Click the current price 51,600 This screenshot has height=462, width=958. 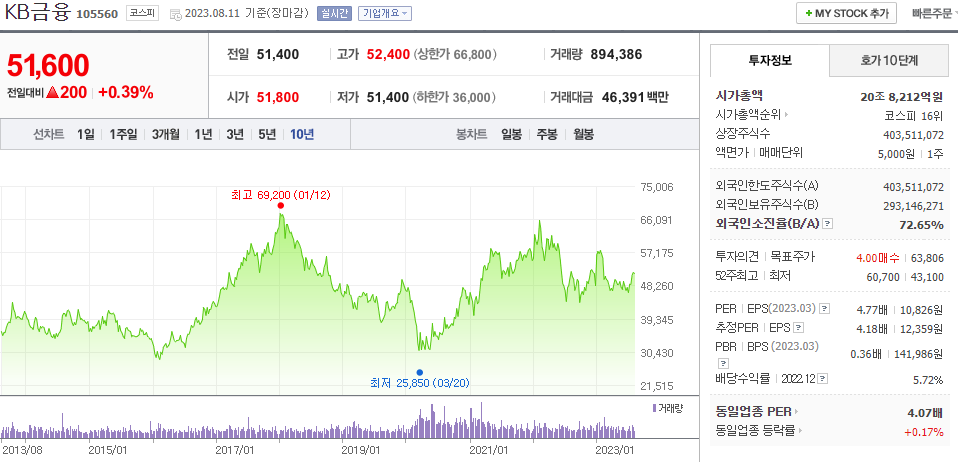48,66
